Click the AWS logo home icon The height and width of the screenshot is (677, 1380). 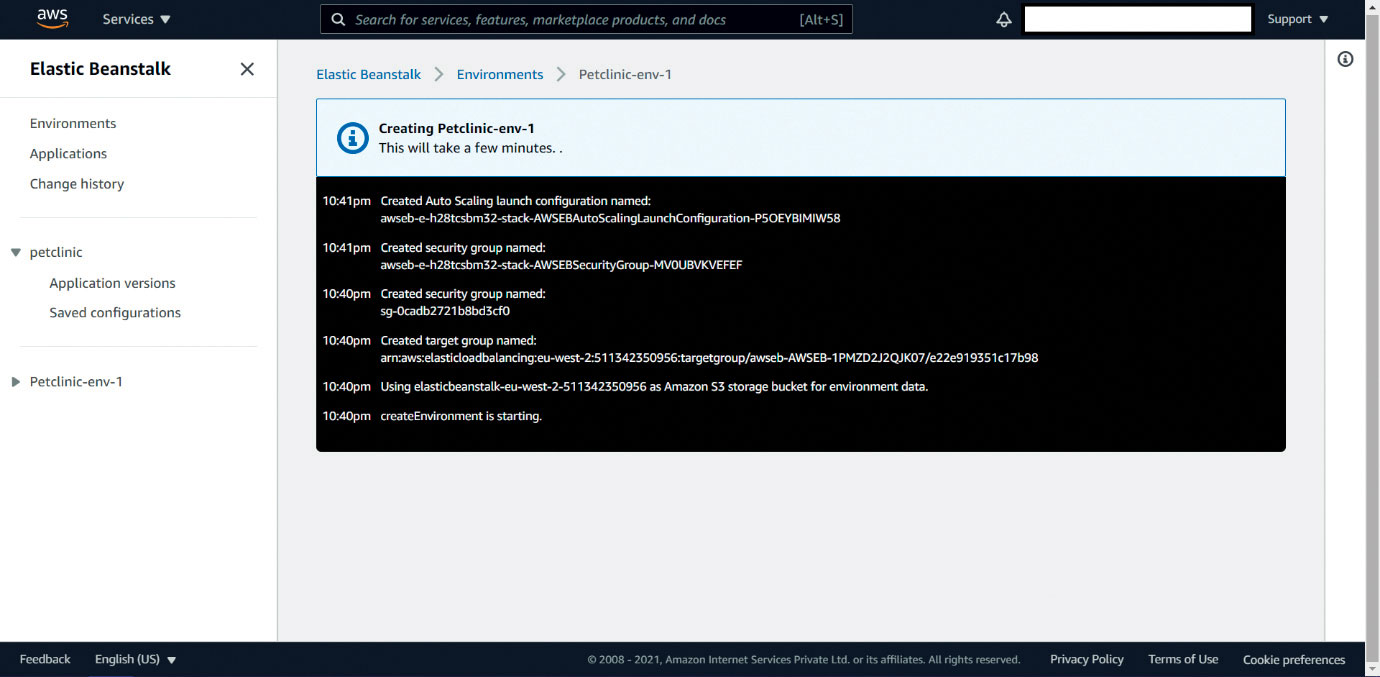(x=52, y=18)
